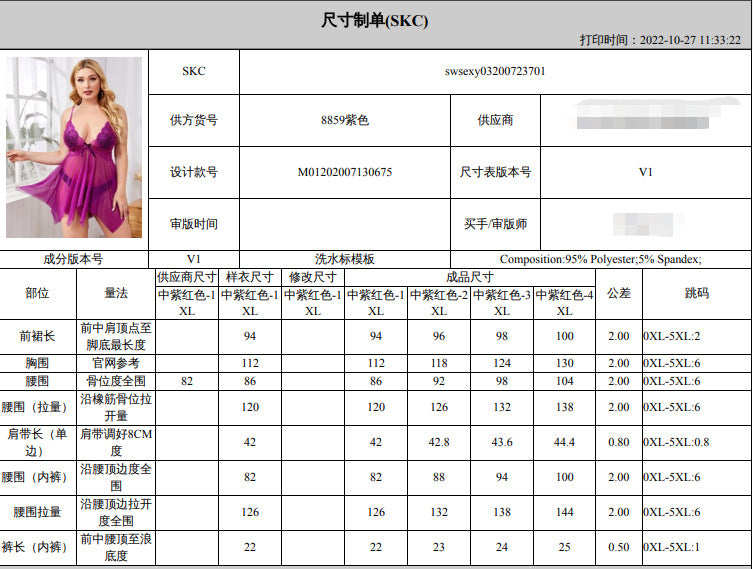Viewport: 753px width, 569px height.
Task: Select the 供方货号 value 8859紫色
Action: (x=345, y=120)
